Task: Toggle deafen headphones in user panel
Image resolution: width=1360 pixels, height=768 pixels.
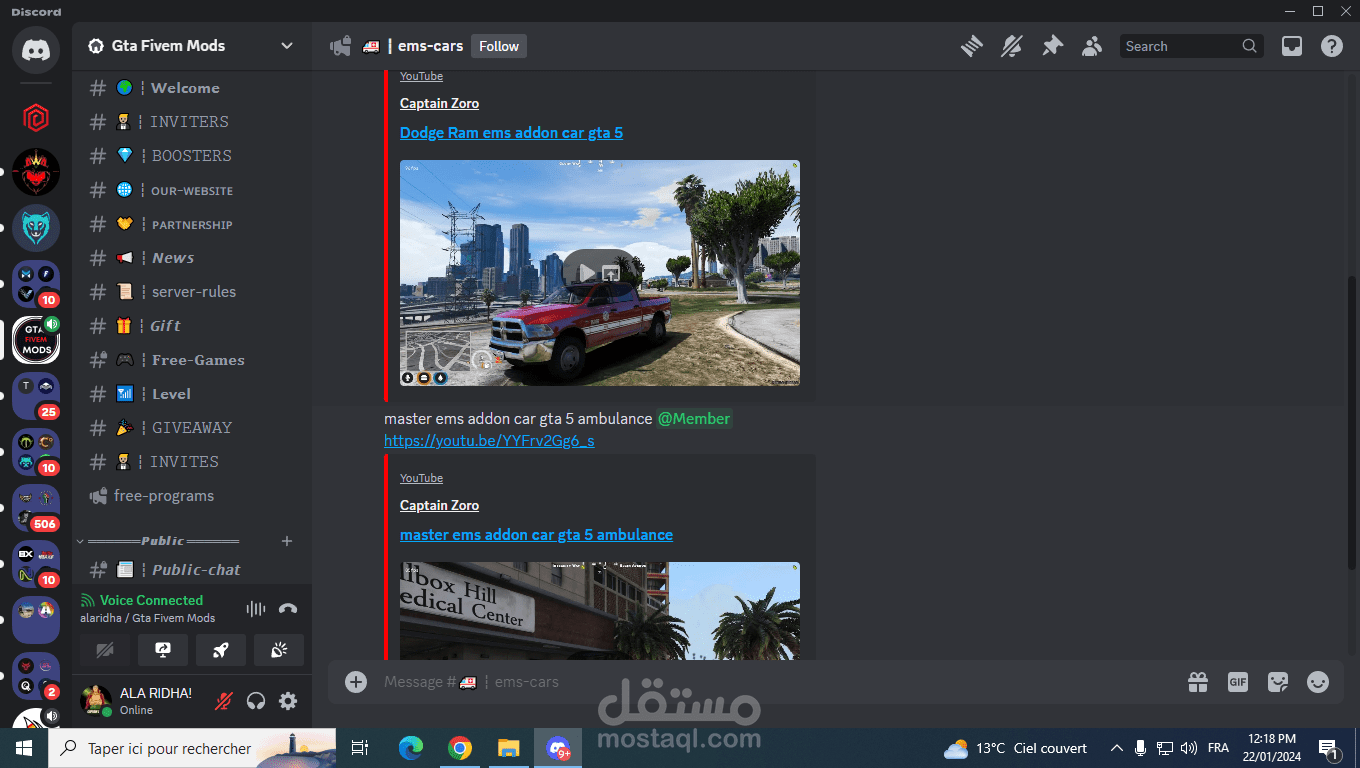Action: (256, 701)
